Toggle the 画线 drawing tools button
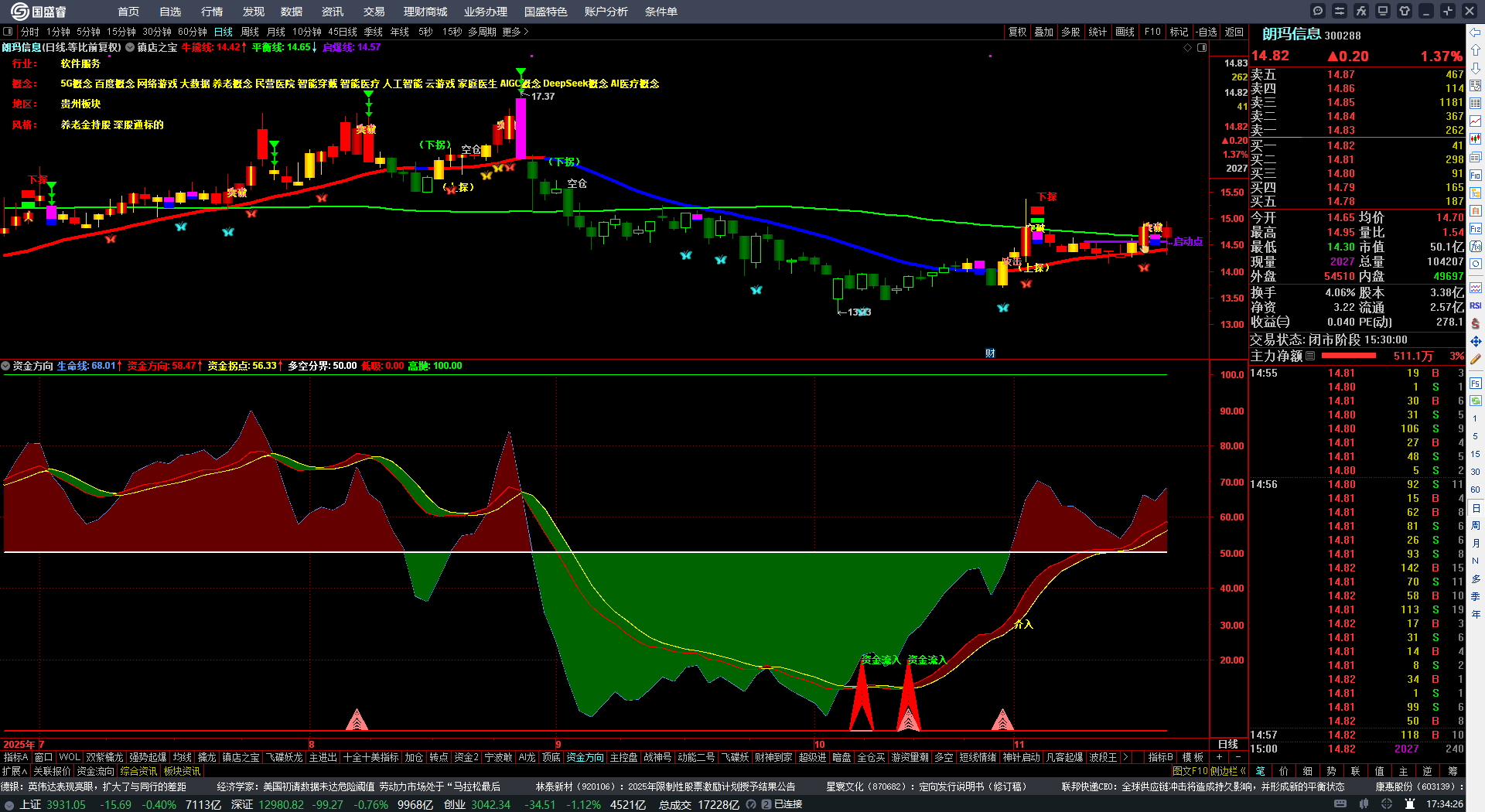 tap(1125, 32)
